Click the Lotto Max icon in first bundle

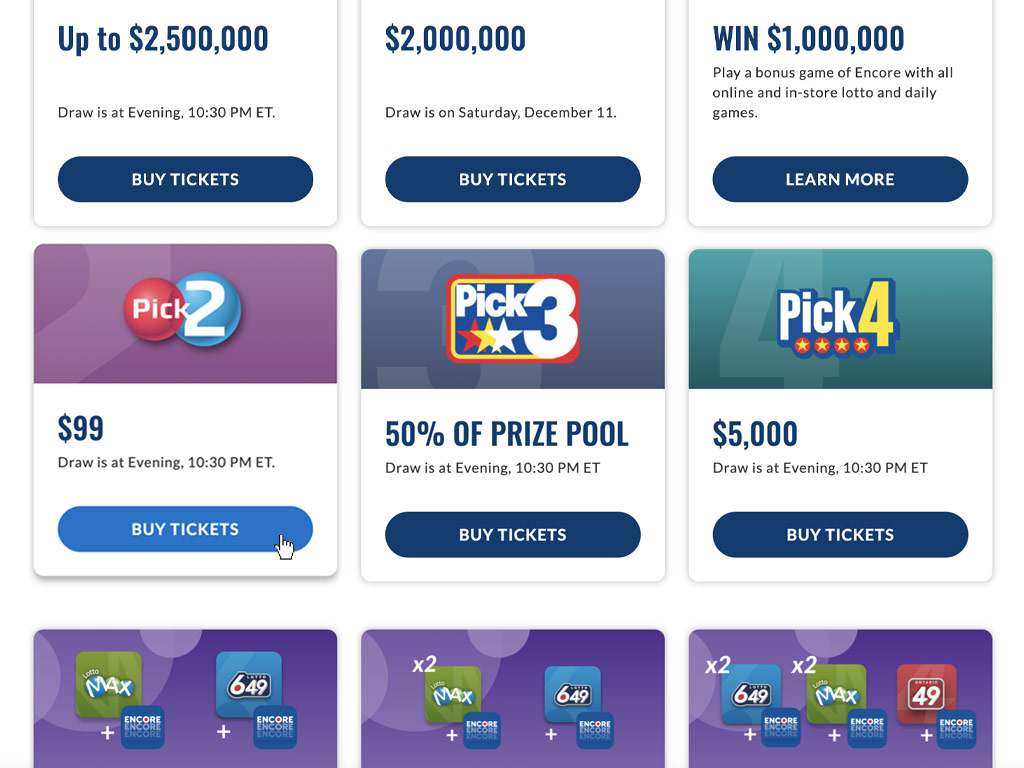[x=108, y=684]
